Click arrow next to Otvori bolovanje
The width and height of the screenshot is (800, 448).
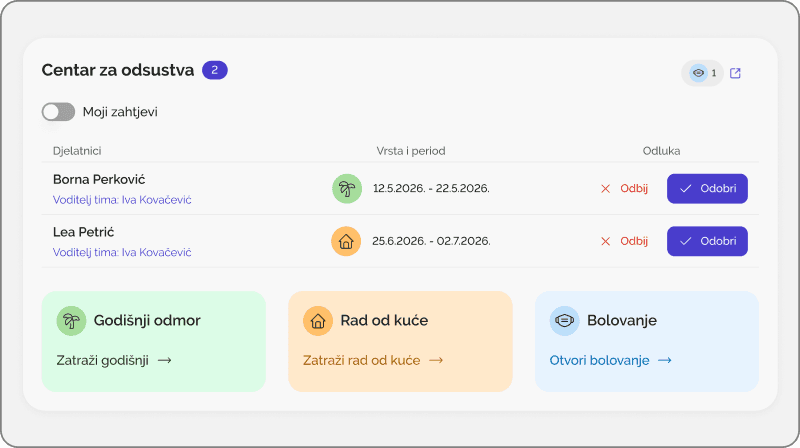click(x=664, y=360)
